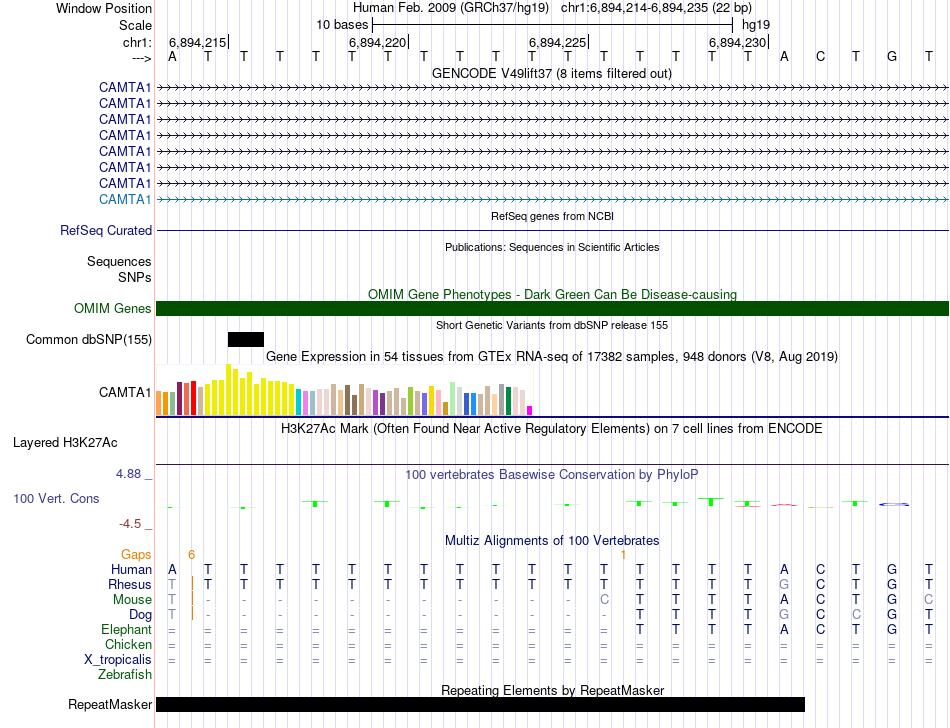Click the 'SNPs' track label
This screenshot has width=950, height=728.
click(135, 277)
